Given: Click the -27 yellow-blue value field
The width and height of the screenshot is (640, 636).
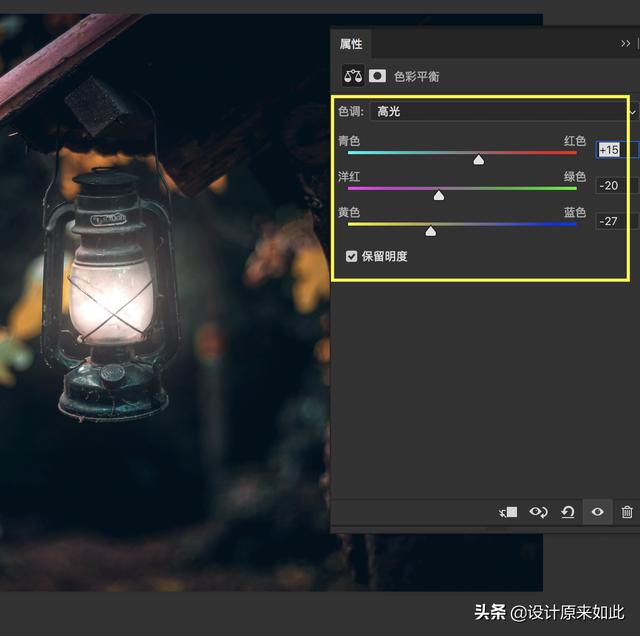Looking at the screenshot, I should click(616, 221).
